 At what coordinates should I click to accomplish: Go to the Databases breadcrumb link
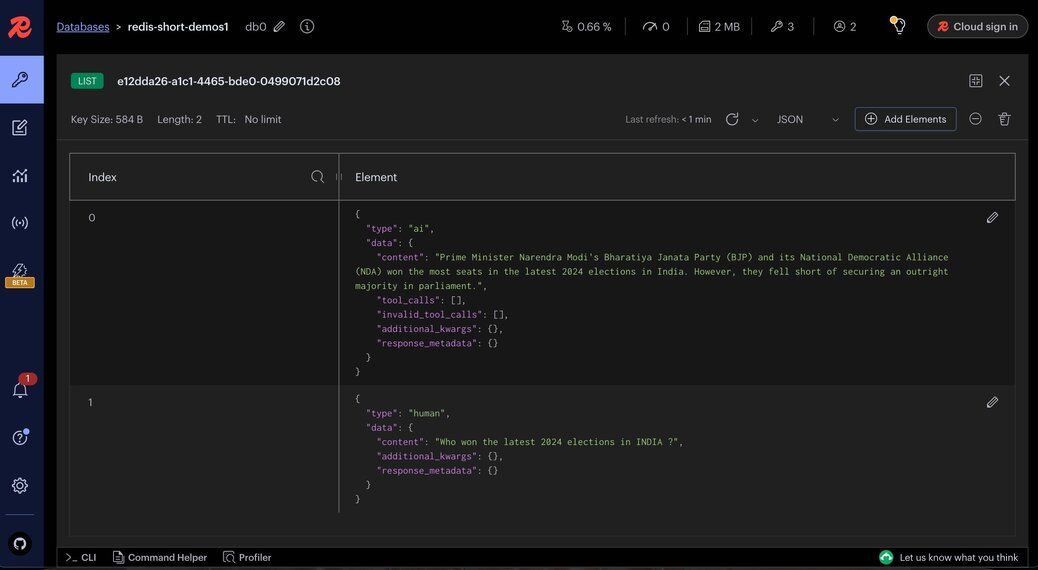pos(83,27)
